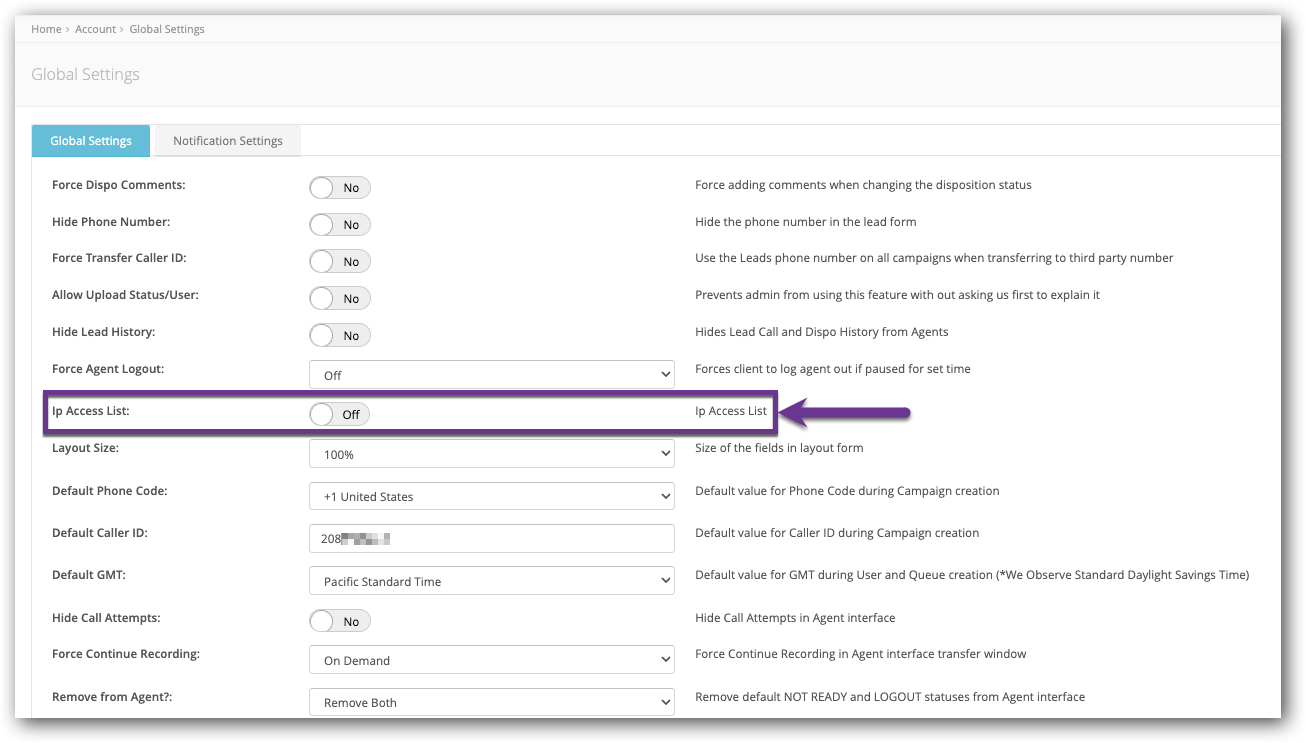Toggle Force Transfer Caller ID on
Screen dimensions: 1306x743
(x=339, y=261)
